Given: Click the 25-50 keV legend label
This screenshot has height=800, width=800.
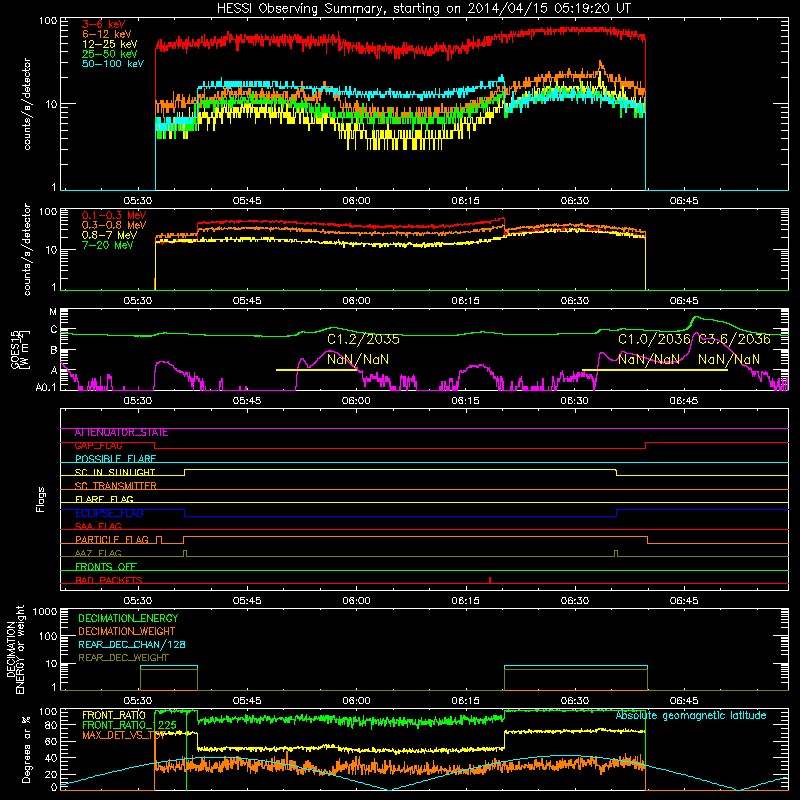Looking at the screenshot, I should [x=110, y=54].
